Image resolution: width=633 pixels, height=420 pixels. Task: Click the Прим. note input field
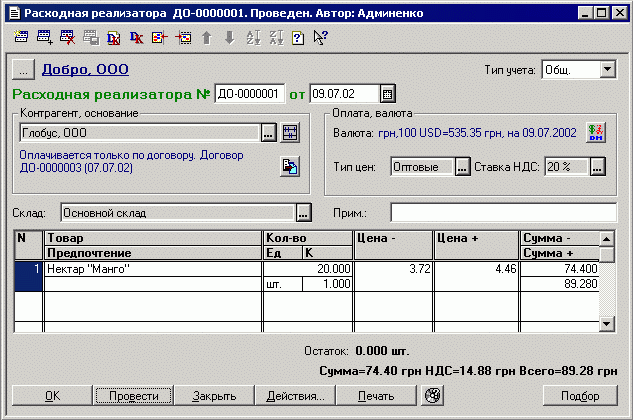coord(504,212)
